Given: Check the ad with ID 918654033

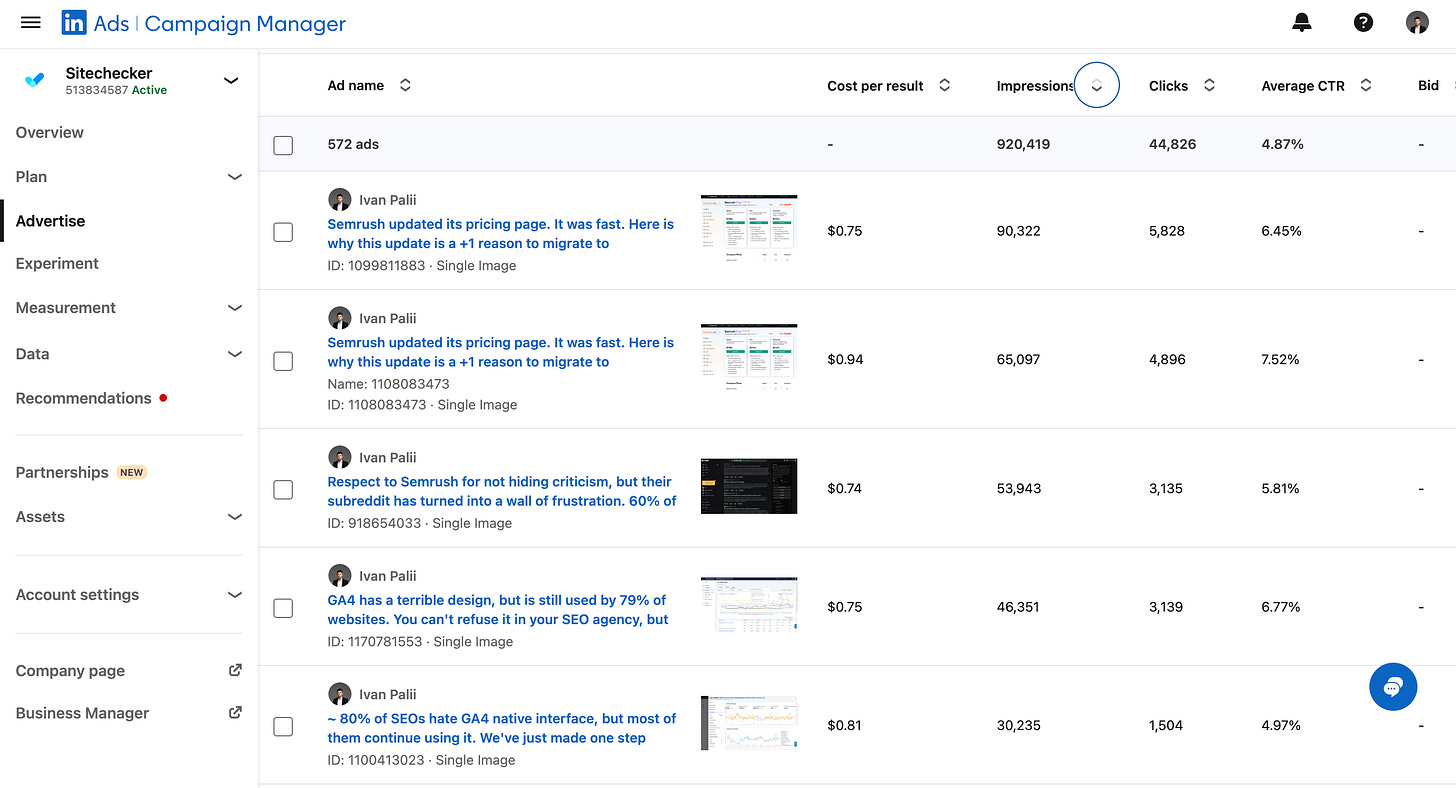Looking at the screenshot, I should coord(283,489).
